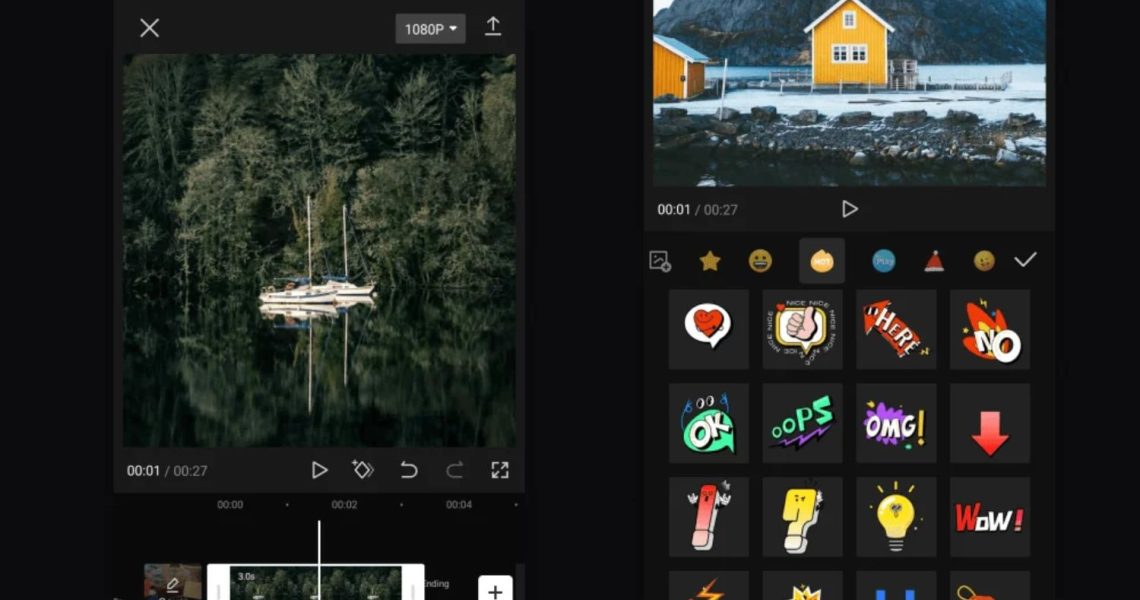1140x600 pixels.
Task: Import a custom sticker from gallery icon
Action: [659, 260]
